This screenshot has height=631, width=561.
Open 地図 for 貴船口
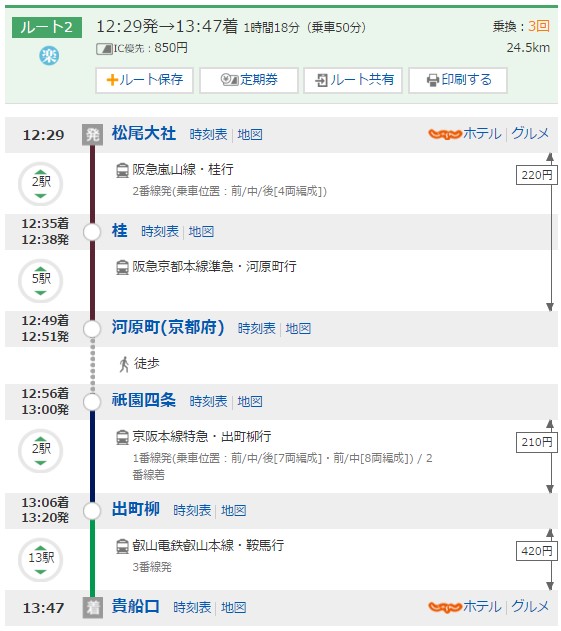pyautogui.click(x=233, y=608)
